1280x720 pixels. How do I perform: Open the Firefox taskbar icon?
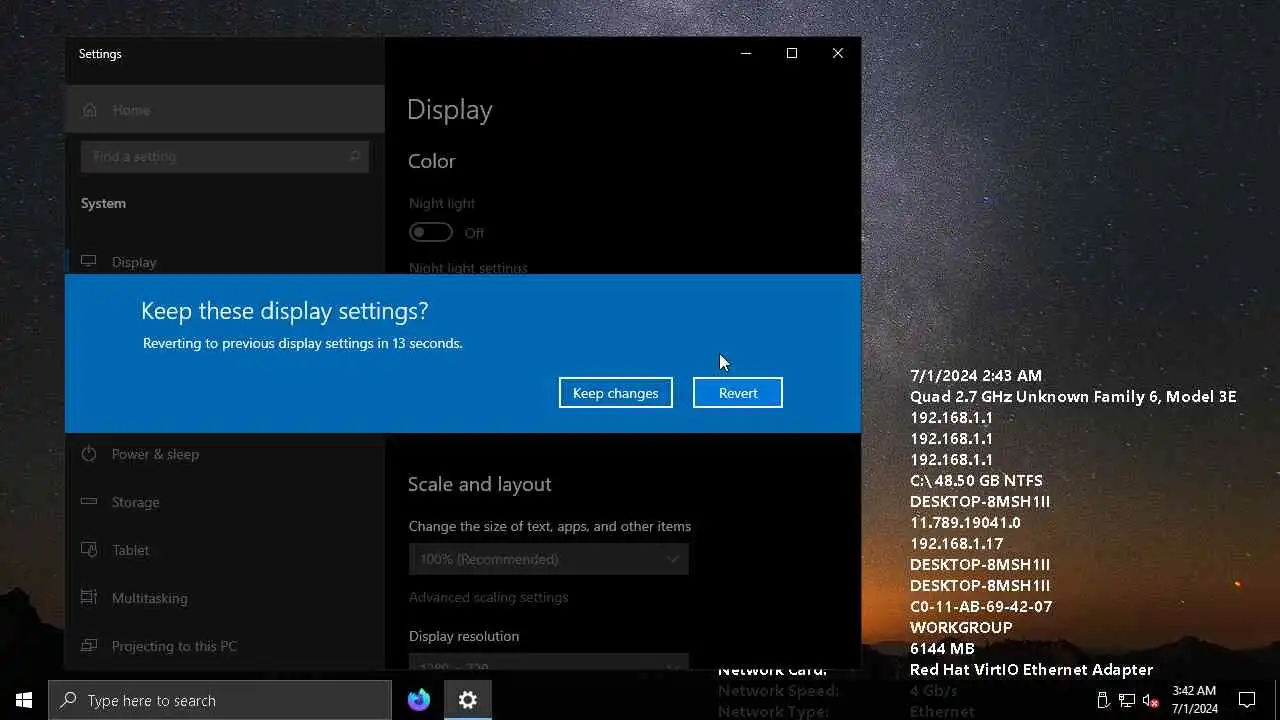point(419,700)
